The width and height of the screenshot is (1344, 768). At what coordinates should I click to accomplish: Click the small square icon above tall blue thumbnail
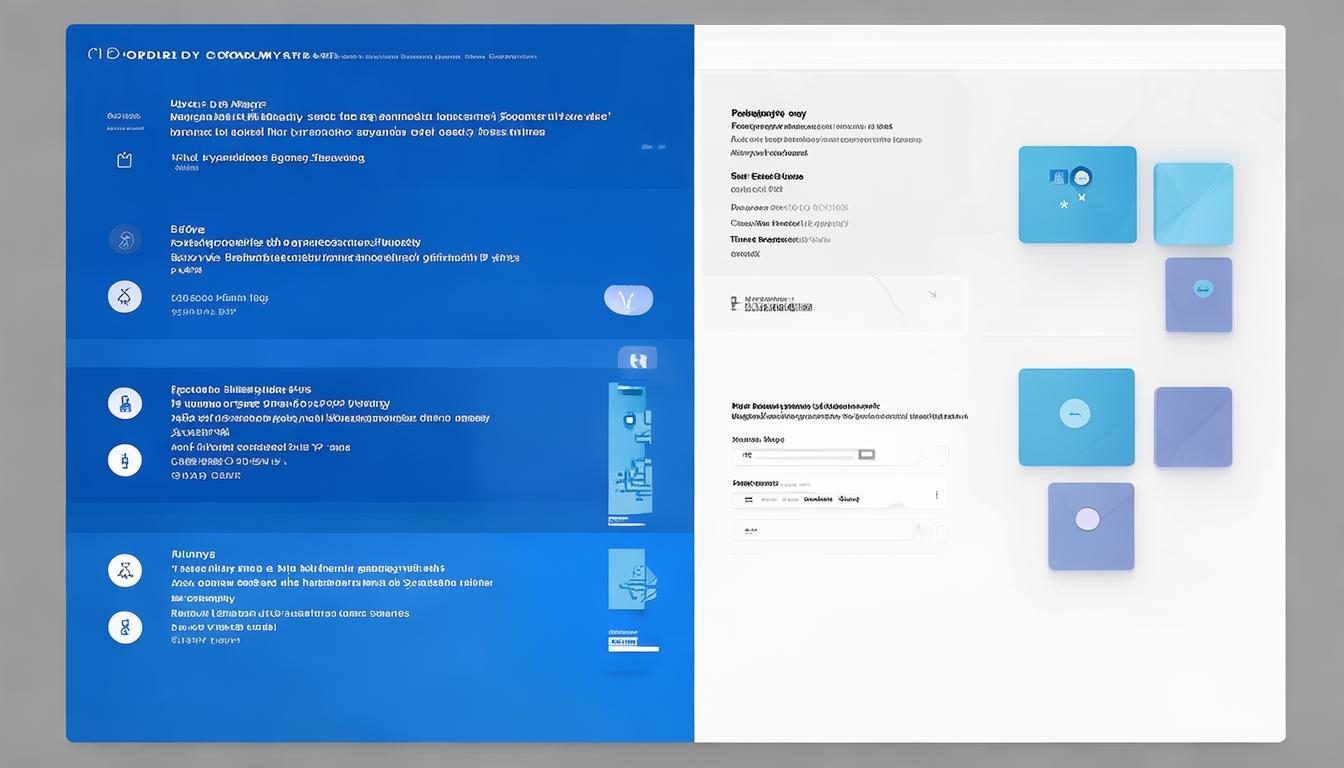coord(637,360)
